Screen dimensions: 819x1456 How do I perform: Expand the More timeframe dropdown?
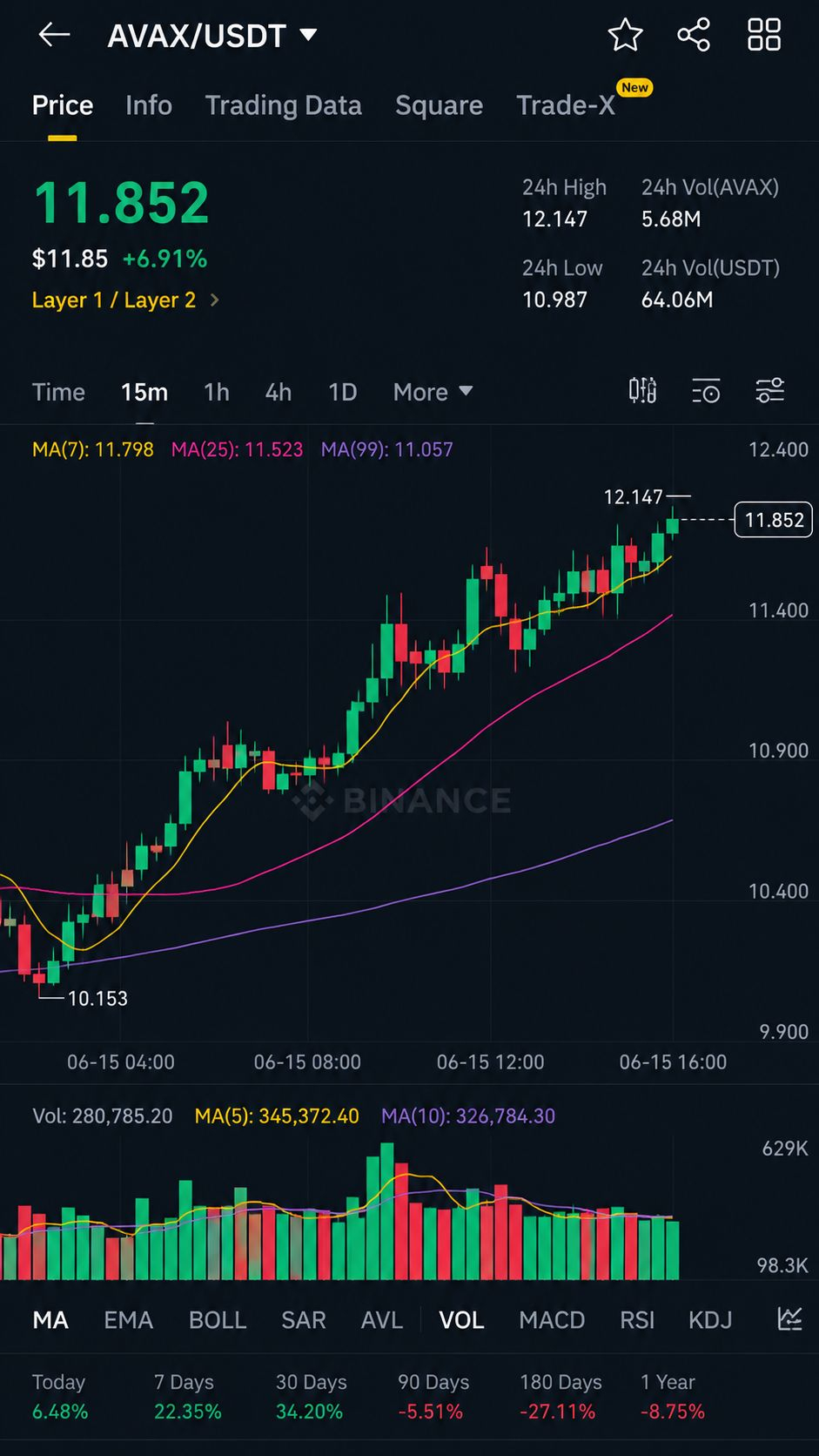click(433, 392)
